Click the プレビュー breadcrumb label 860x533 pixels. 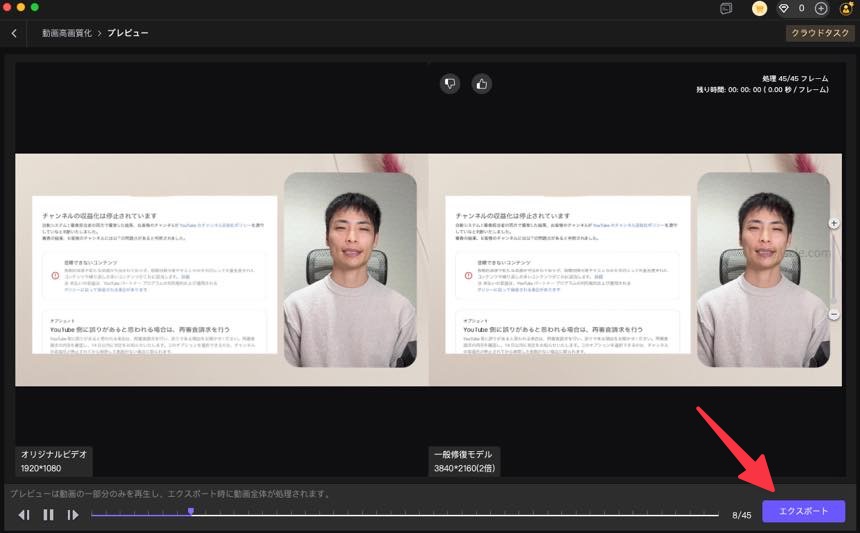[x=128, y=33]
